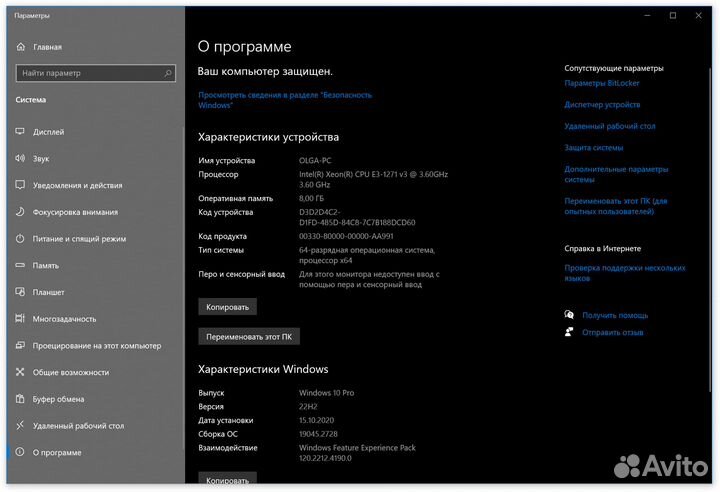720x492 pixels.
Task: Click the Характеристики устройства heading
Action: pyautogui.click(x=269, y=137)
